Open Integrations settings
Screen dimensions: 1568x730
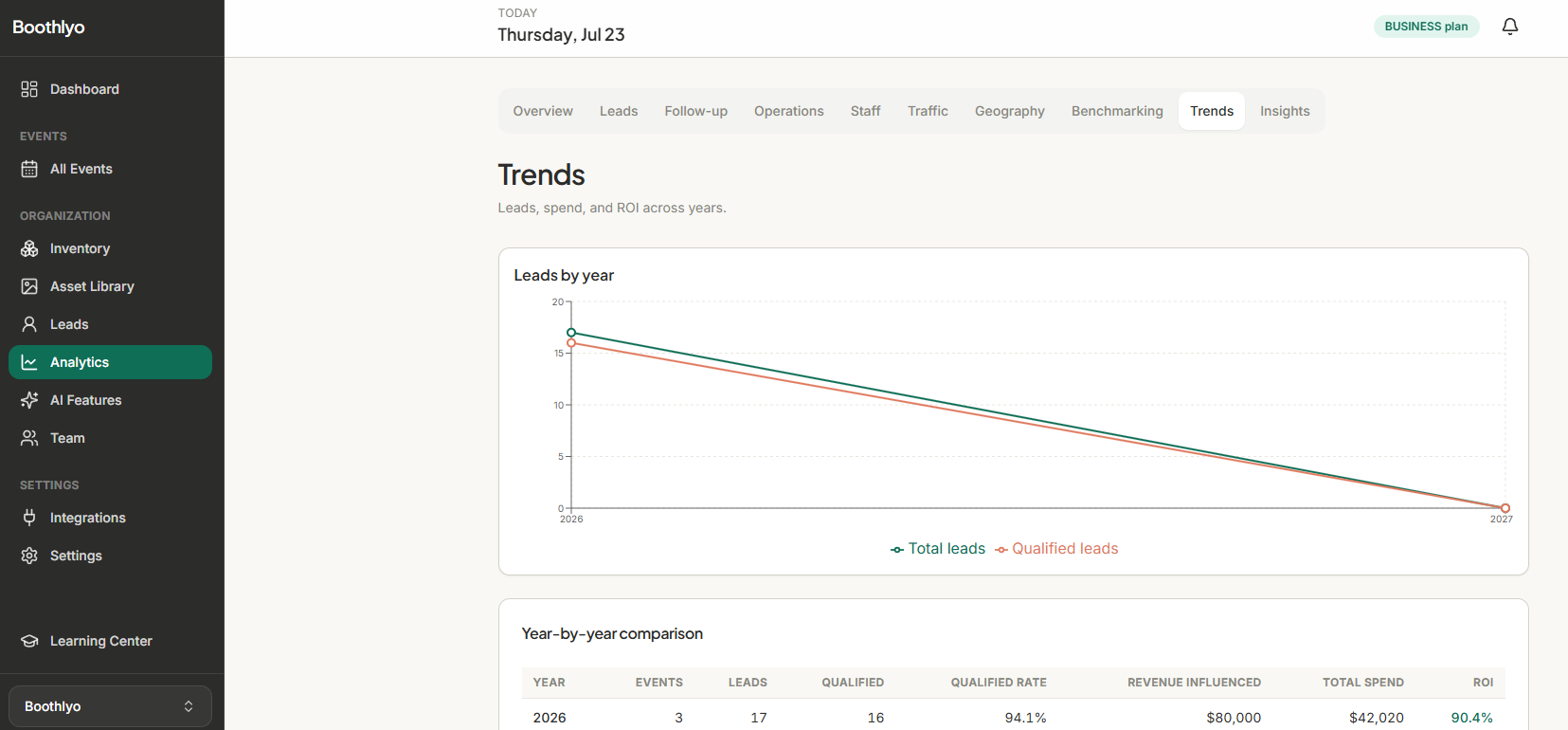click(x=110, y=518)
